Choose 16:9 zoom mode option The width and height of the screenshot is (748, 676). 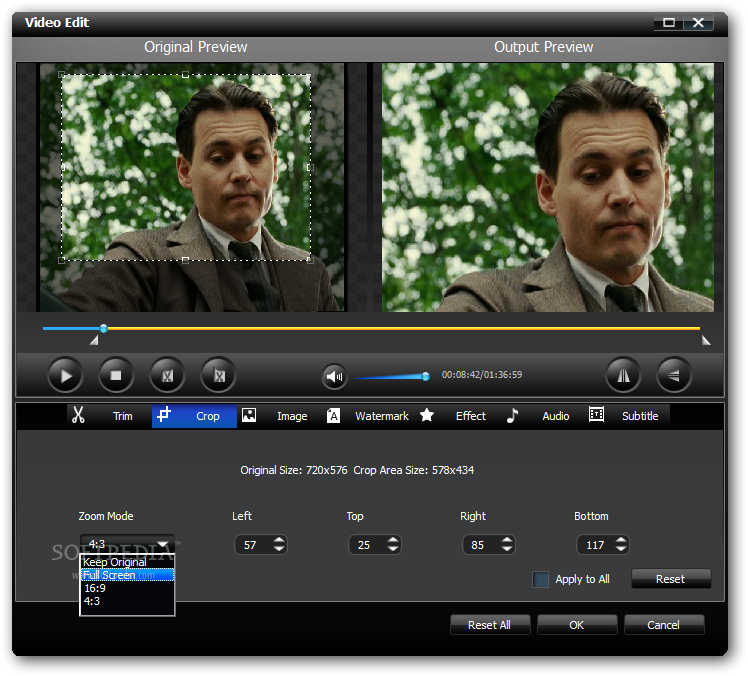tap(127, 588)
